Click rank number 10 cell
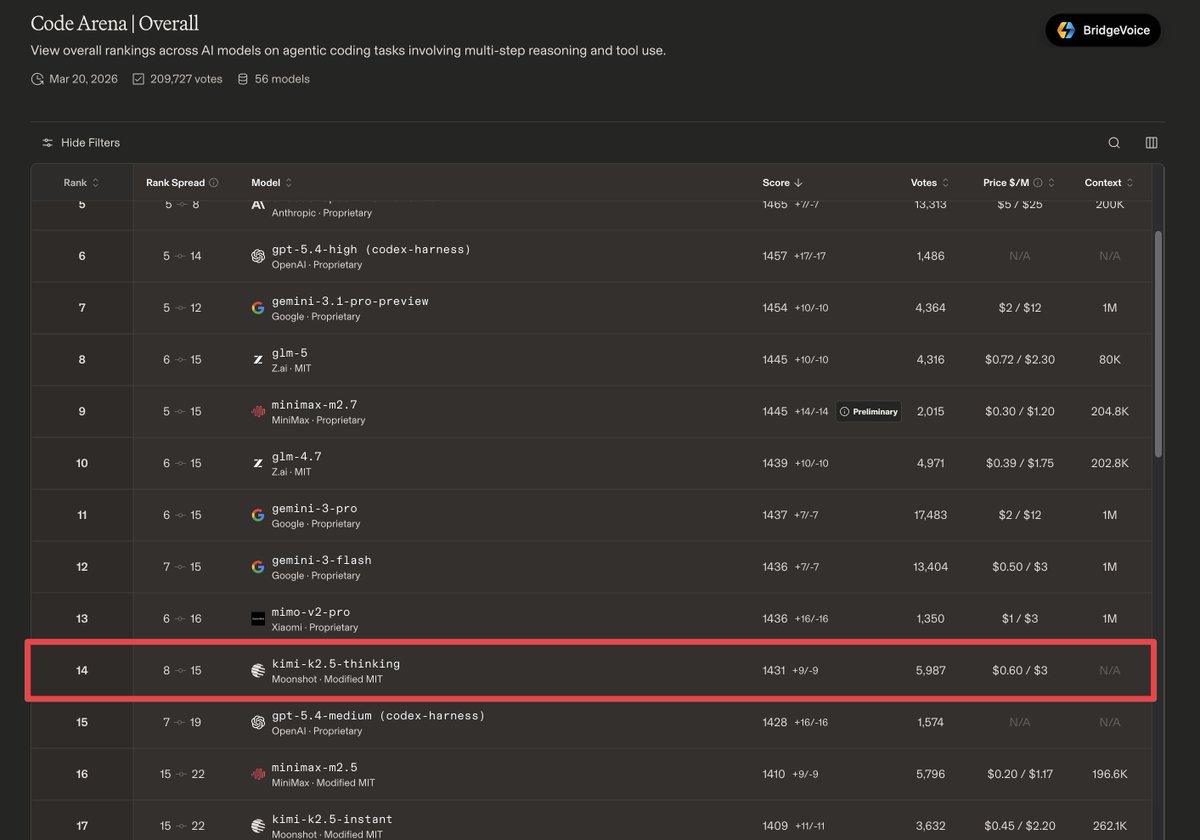Viewport: 1200px width, 840px height. point(82,463)
